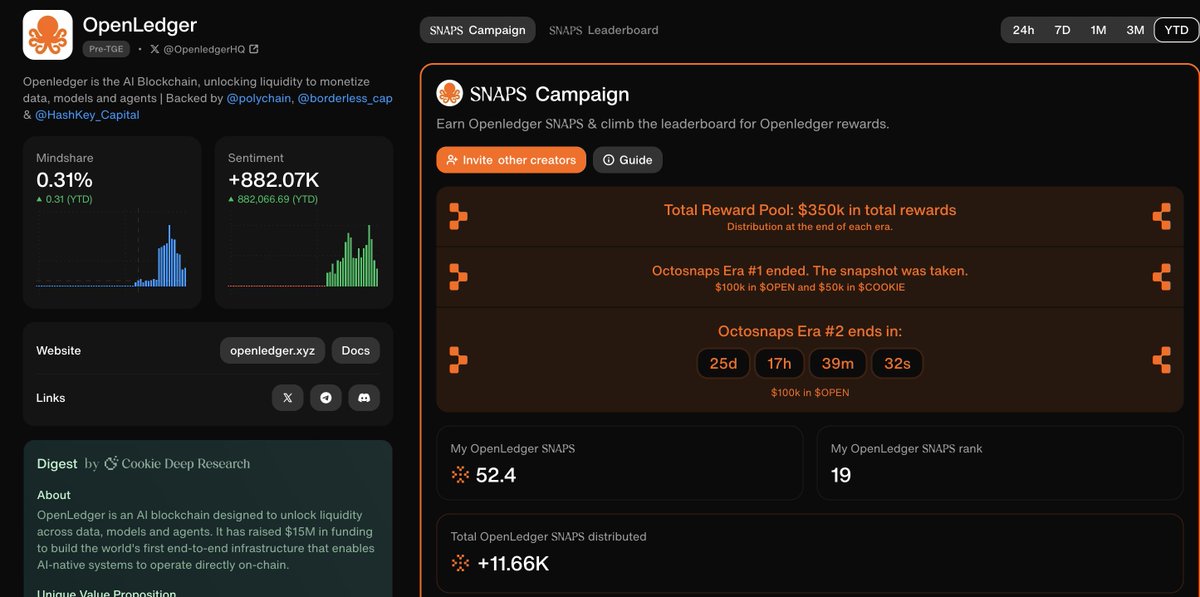This screenshot has width=1200, height=597.
Task: Switch to the SNAPS Leaderboard tab
Action: click(604, 30)
